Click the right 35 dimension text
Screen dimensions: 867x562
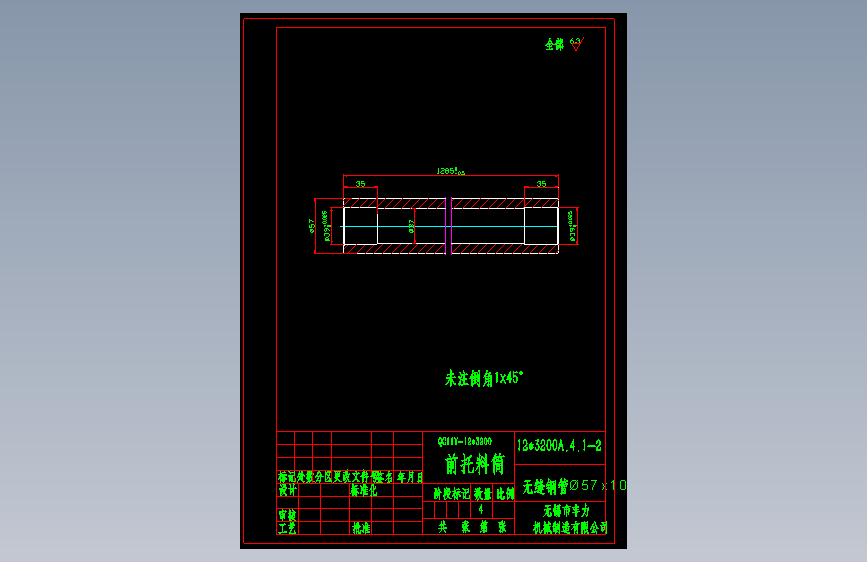(541, 184)
